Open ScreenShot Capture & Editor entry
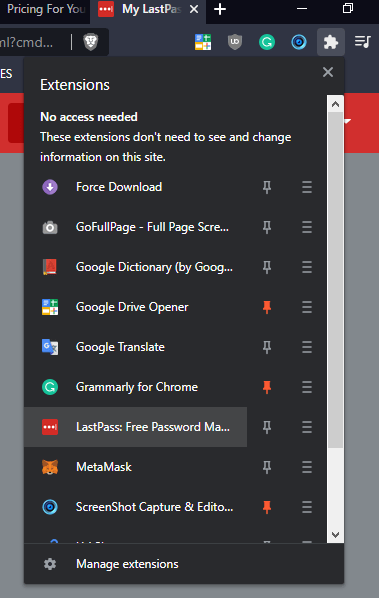This screenshot has height=598, width=379. [x=136, y=507]
